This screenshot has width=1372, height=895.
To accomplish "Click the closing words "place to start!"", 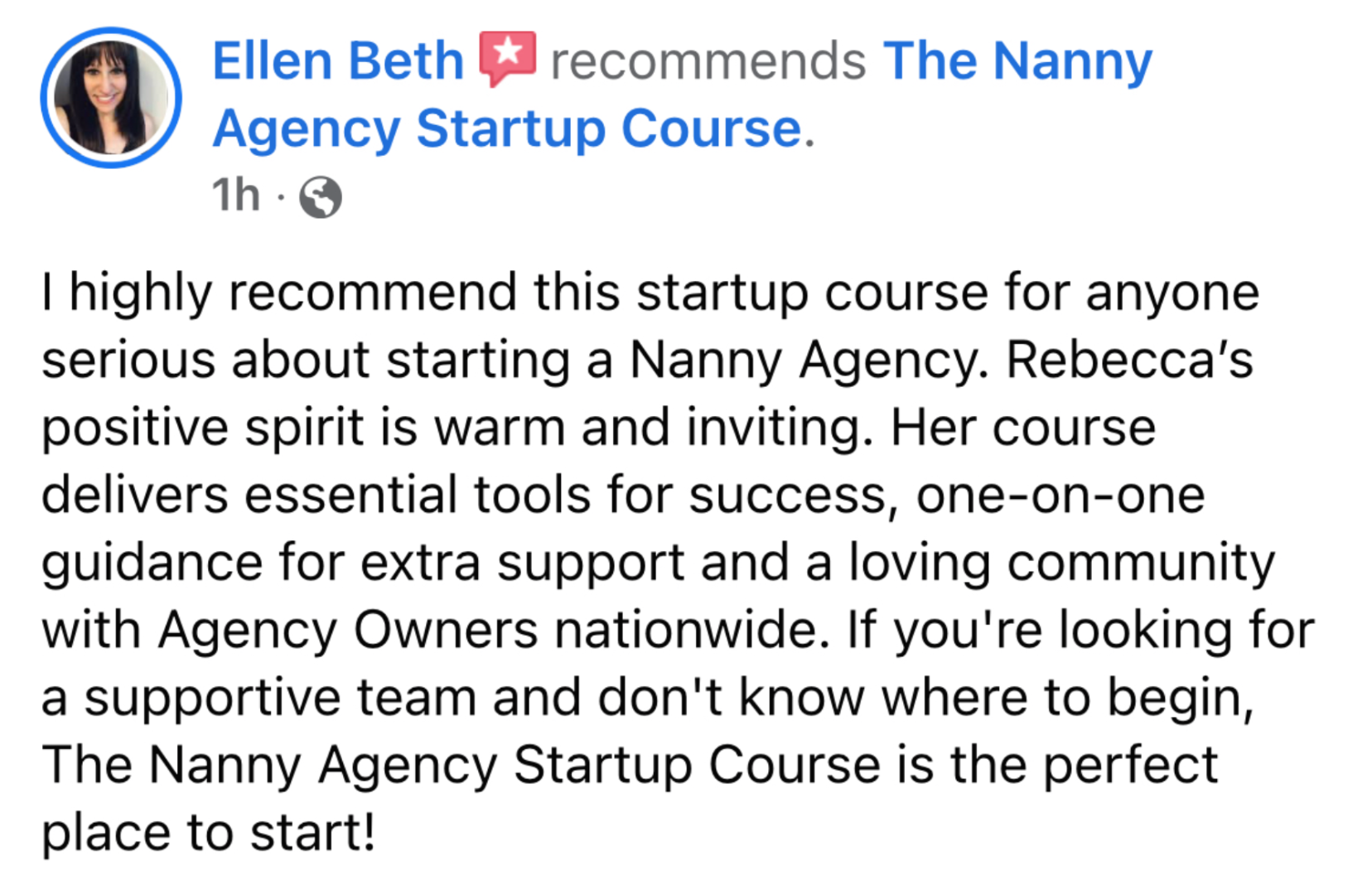I will [x=209, y=833].
